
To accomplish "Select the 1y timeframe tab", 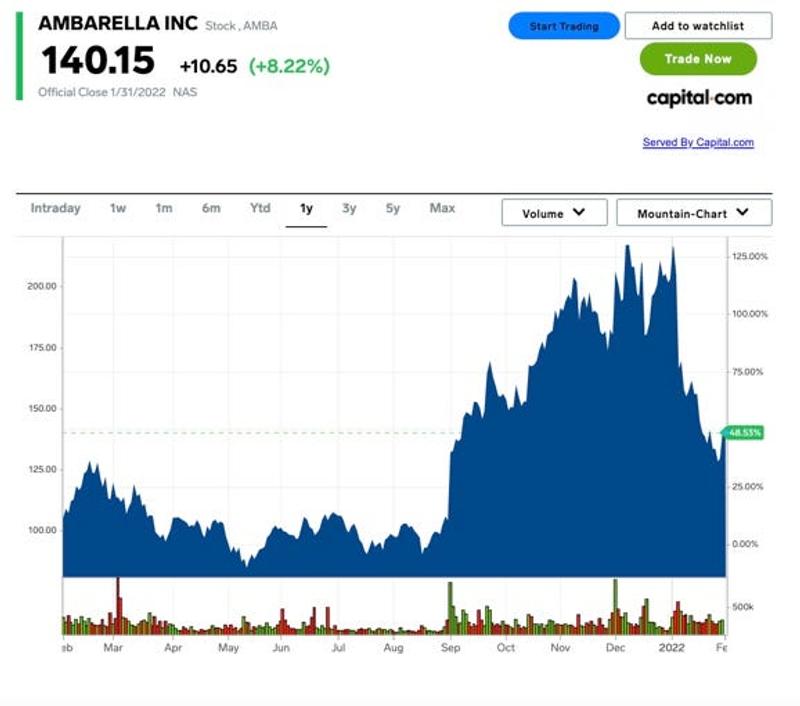I will click(x=306, y=208).
